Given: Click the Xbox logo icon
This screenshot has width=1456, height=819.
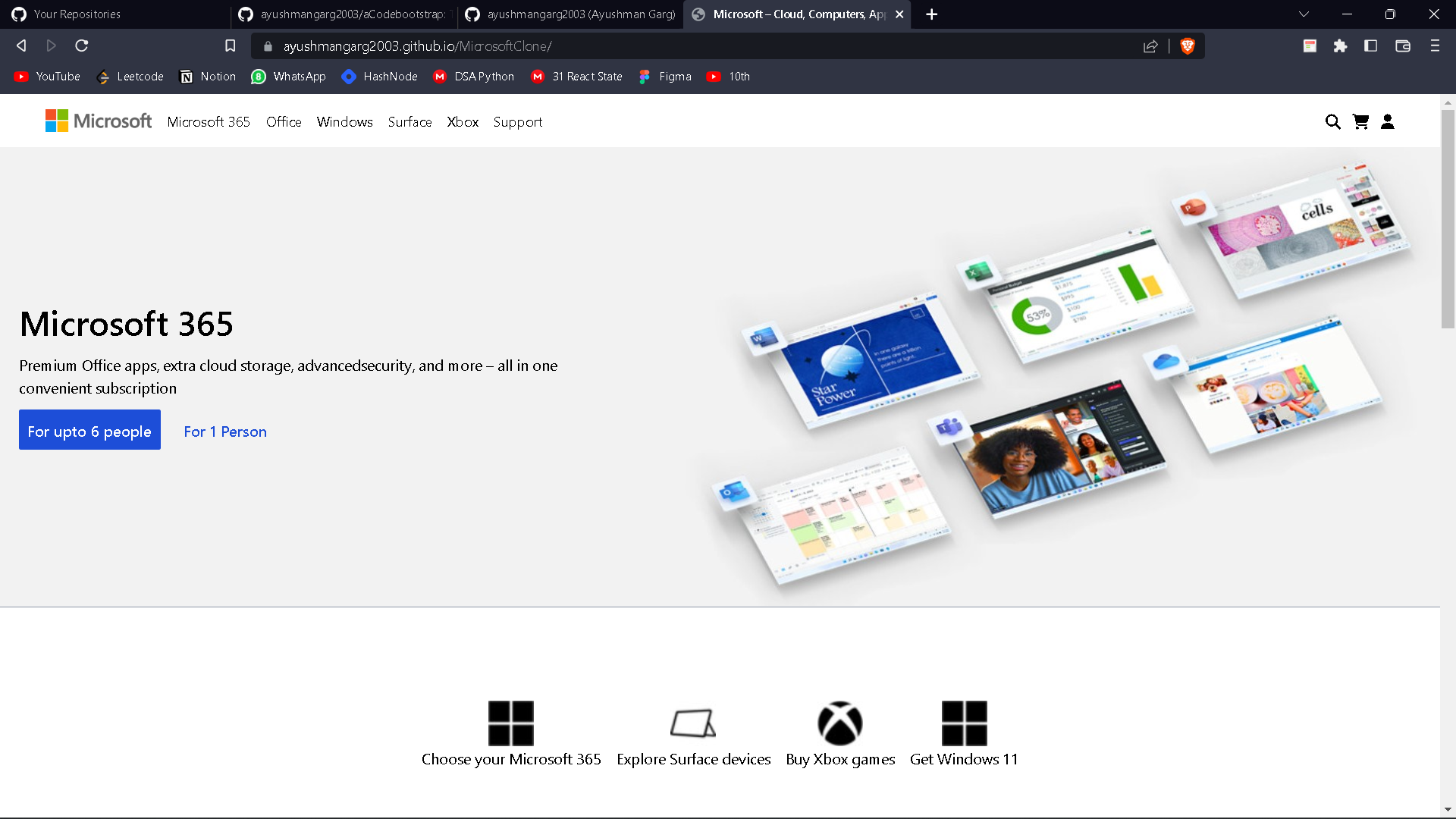Looking at the screenshot, I should (839, 723).
